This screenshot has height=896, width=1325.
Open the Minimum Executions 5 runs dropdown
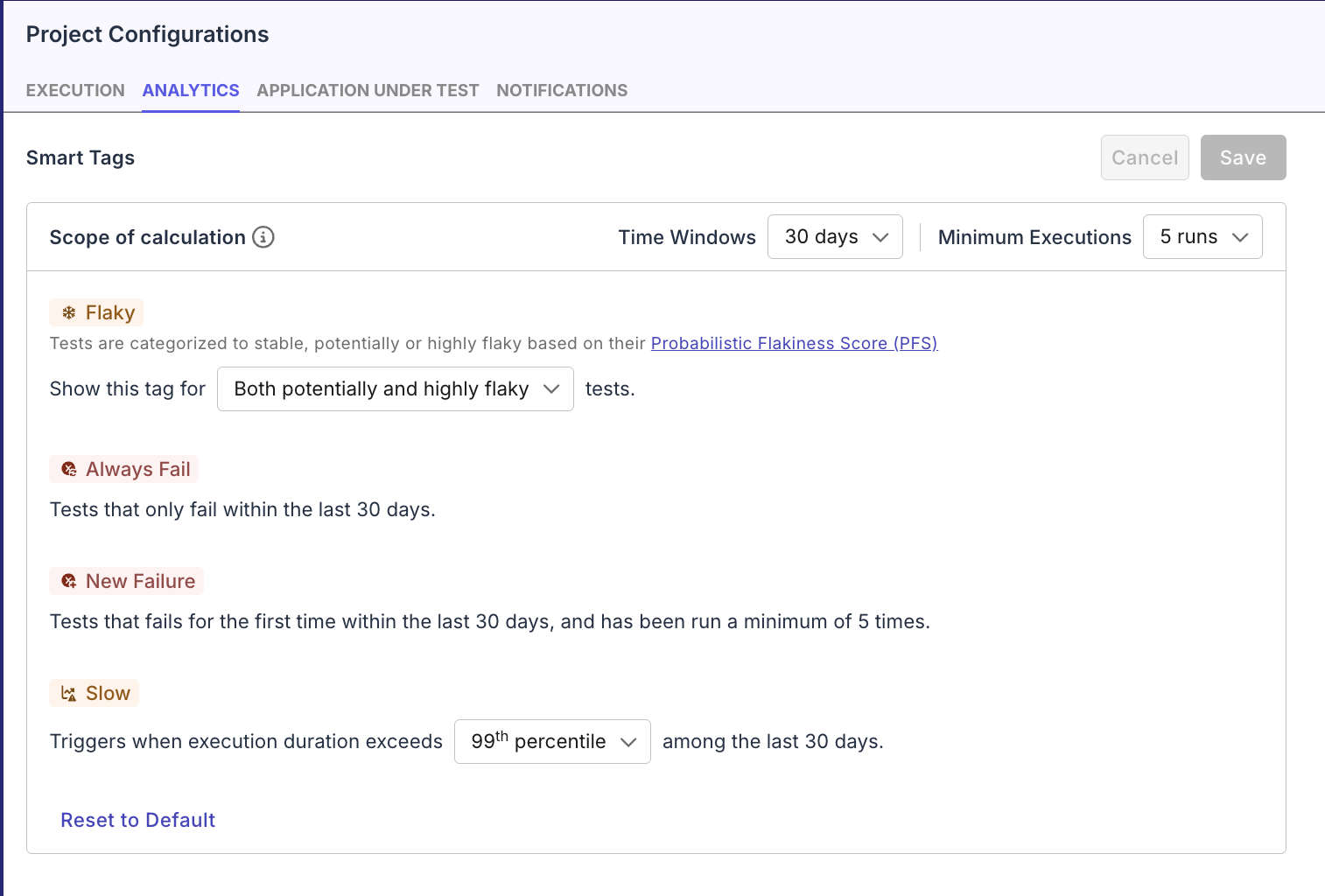[1202, 236]
